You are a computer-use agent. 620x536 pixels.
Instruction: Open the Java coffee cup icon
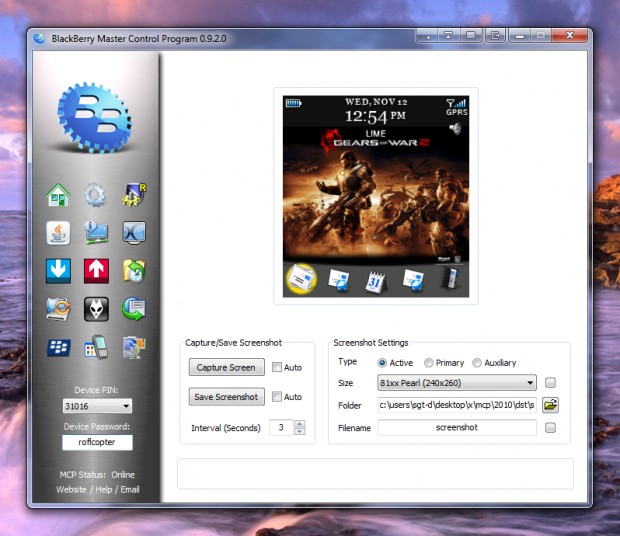(x=59, y=233)
